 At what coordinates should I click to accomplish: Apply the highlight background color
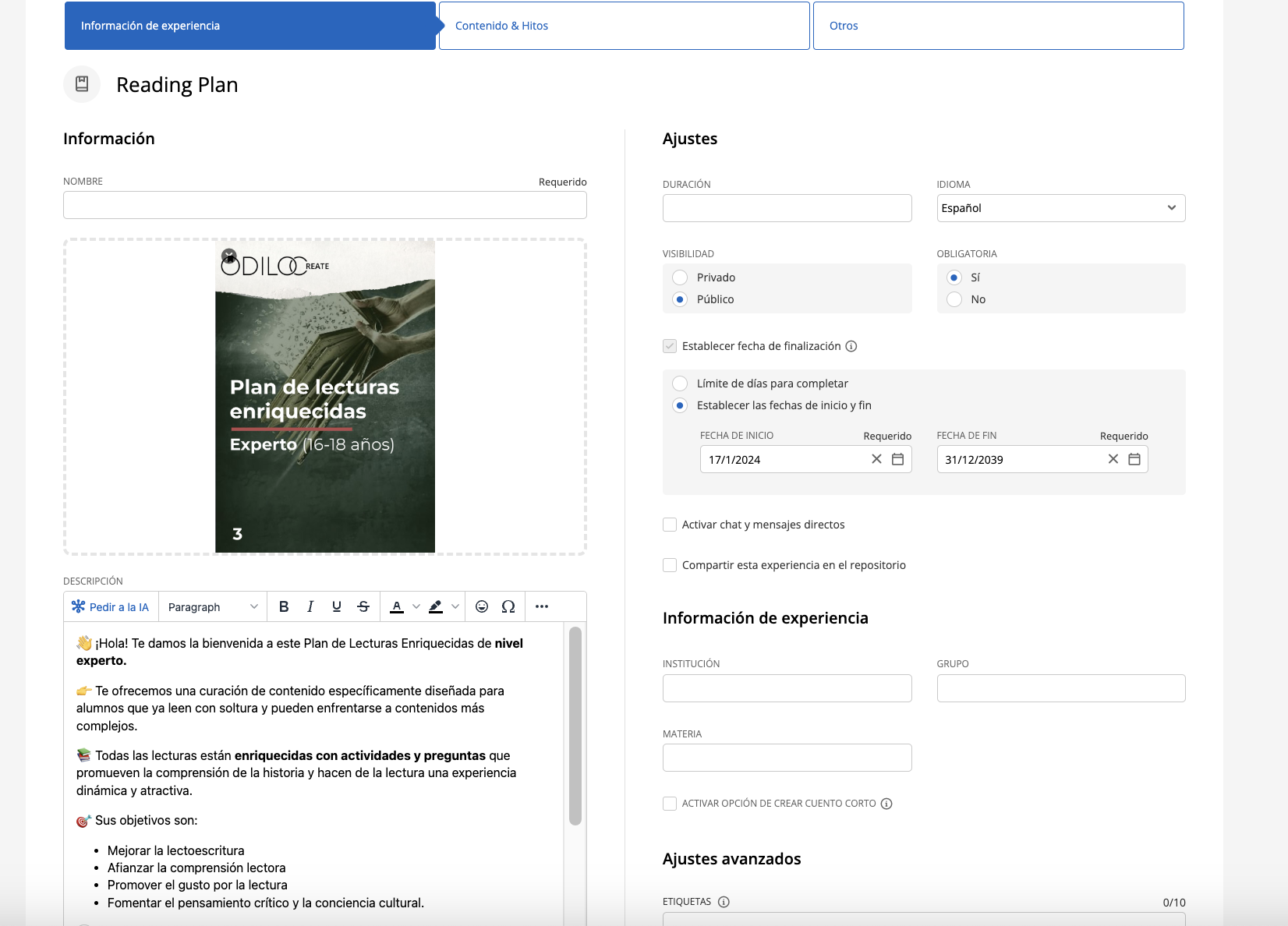pos(436,607)
